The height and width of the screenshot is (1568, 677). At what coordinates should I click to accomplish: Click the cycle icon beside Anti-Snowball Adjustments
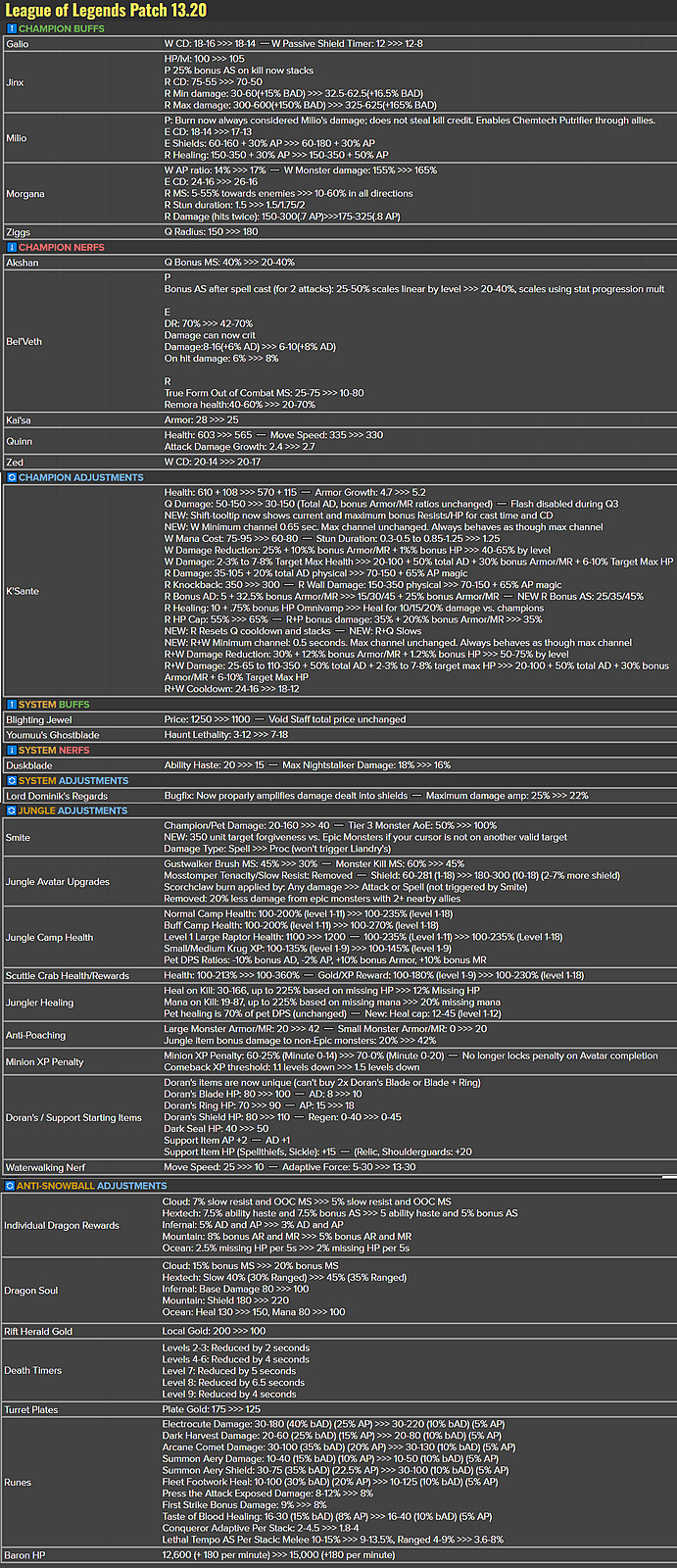coord(10,1186)
